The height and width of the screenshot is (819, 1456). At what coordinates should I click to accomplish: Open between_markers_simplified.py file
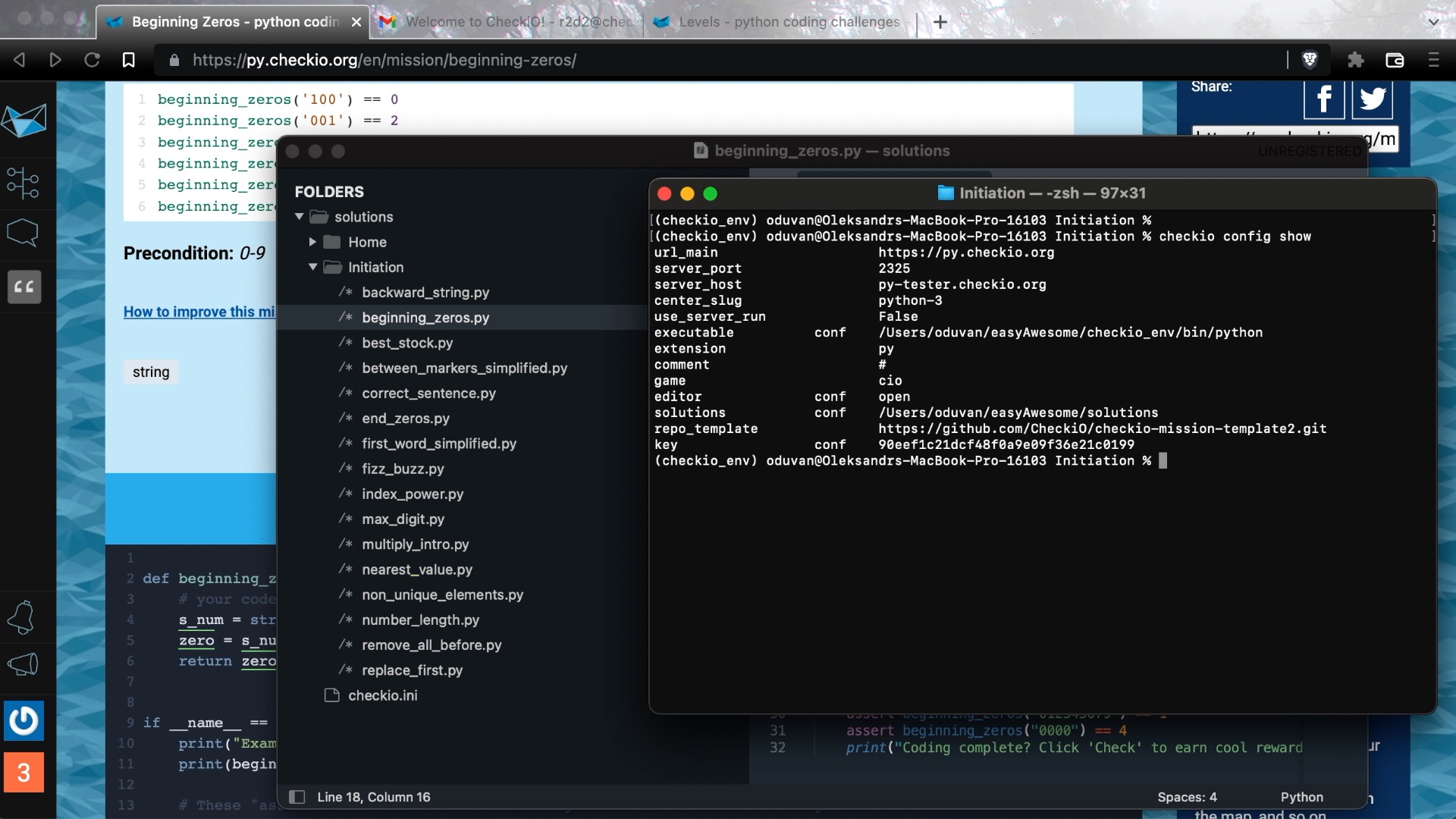(464, 368)
